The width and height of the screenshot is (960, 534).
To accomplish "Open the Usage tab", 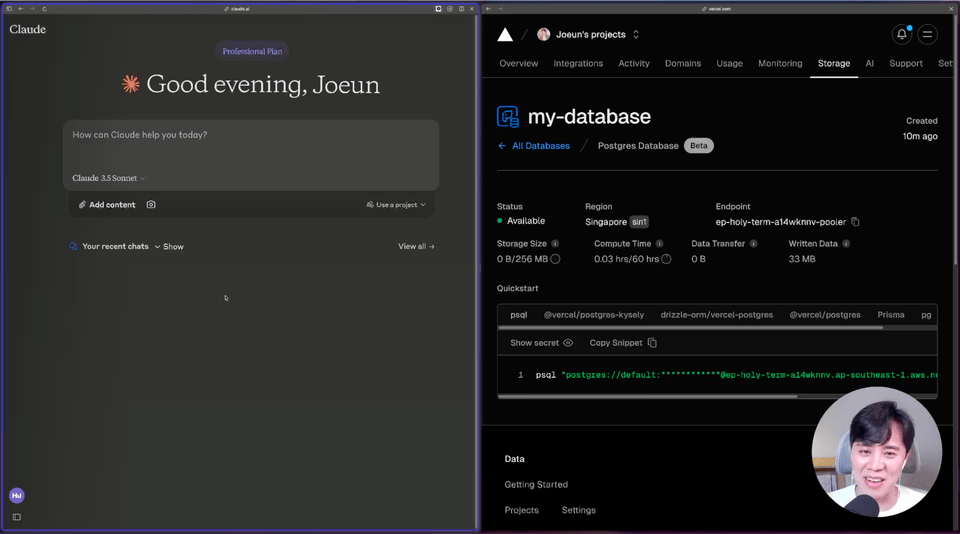I will pos(729,63).
